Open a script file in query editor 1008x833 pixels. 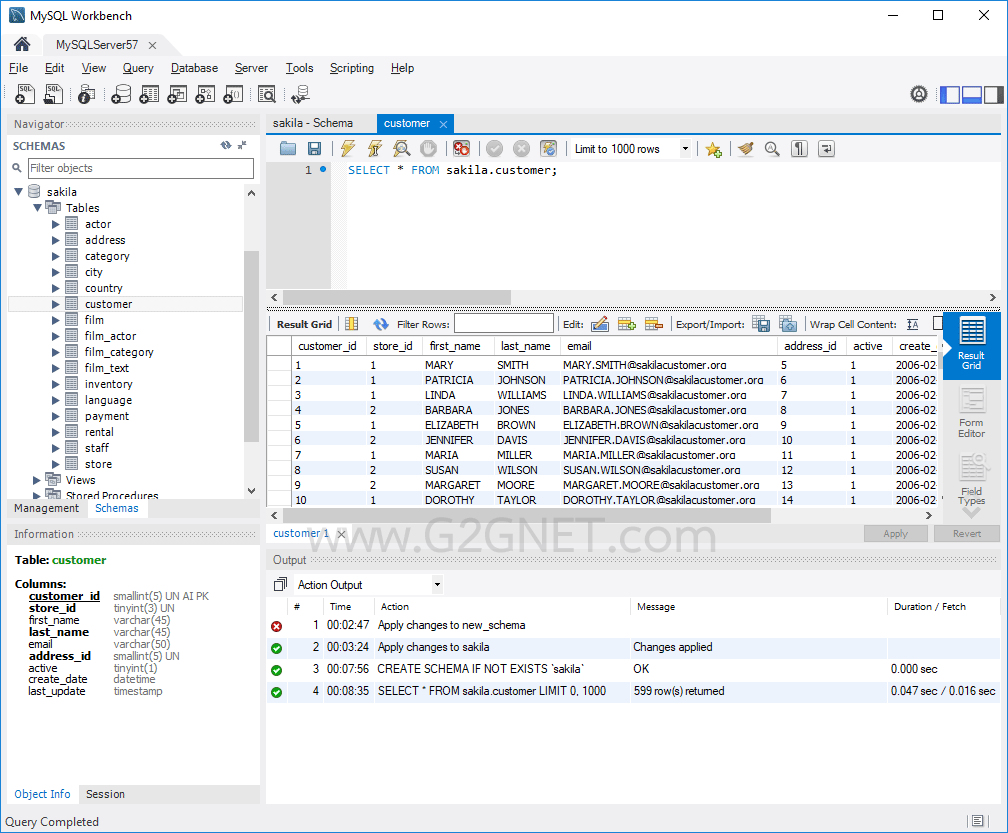point(288,149)
